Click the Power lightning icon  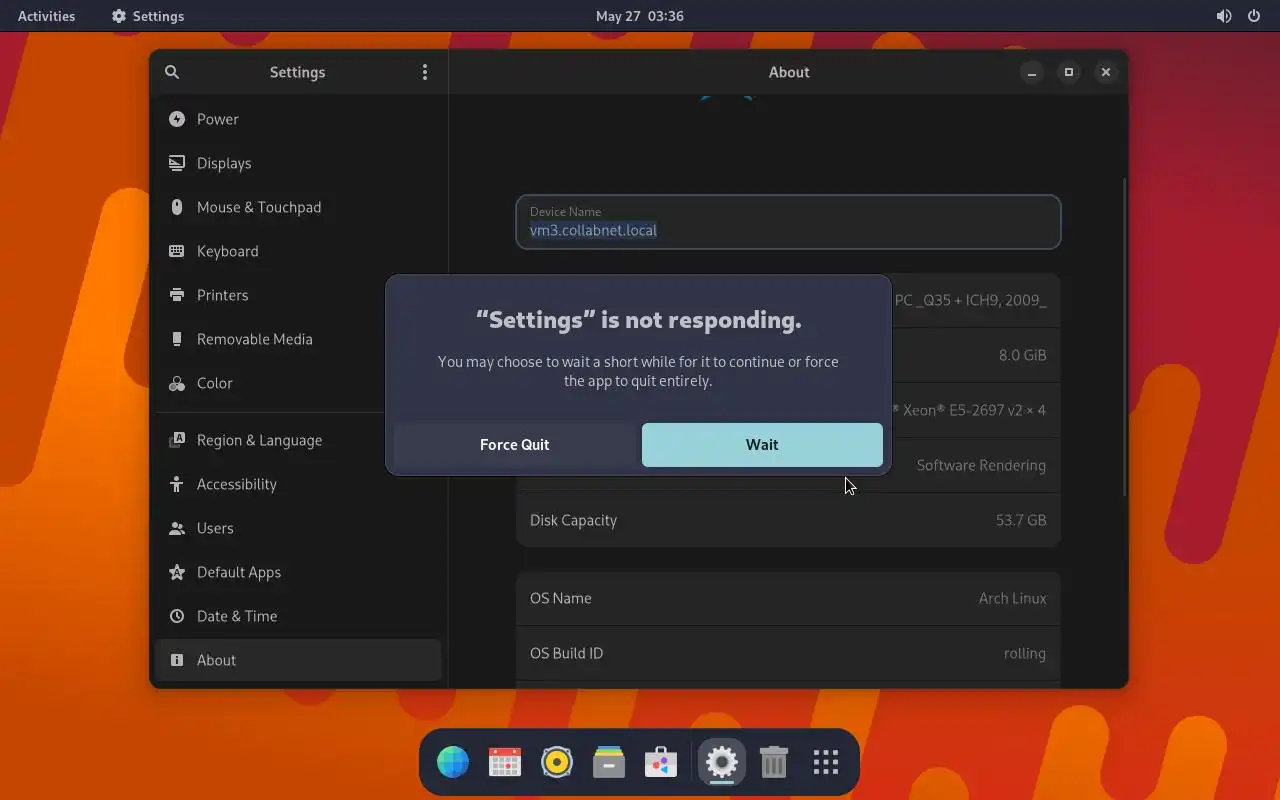tap(177, 119)
